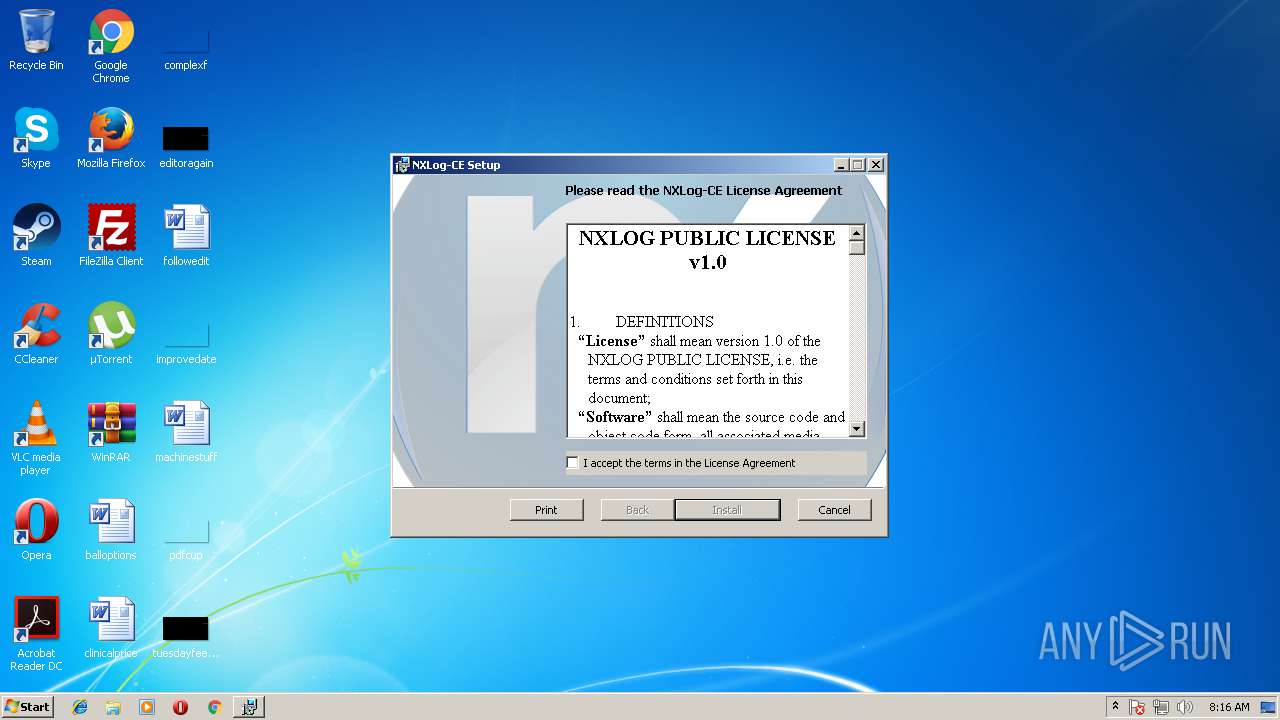Select the Google Chrome desktop shortcut
Screen dimensions: 1280x720
[x=111, y=47]
